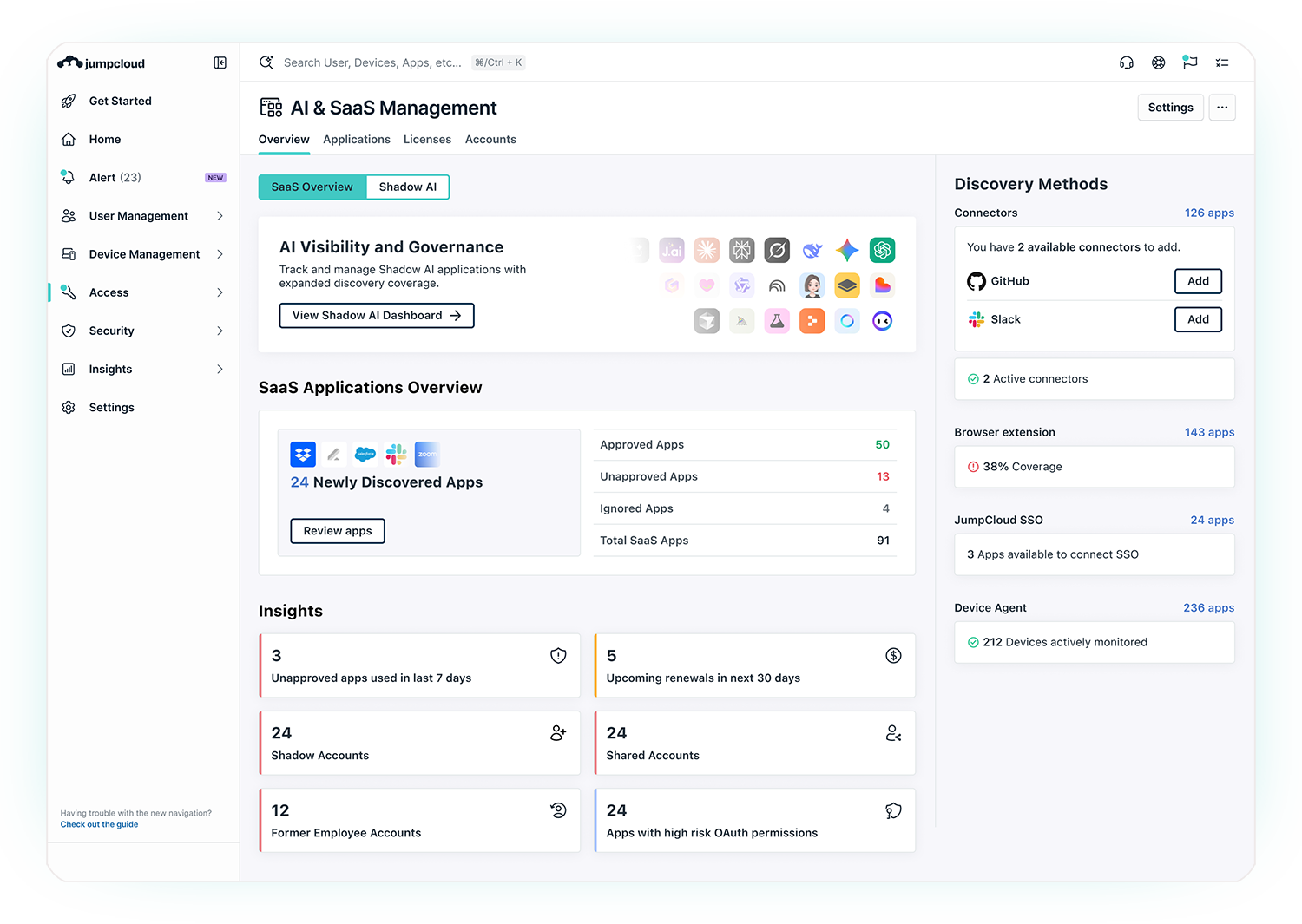Click View Shadow AI Dashboard button

[x=377, y=316]
